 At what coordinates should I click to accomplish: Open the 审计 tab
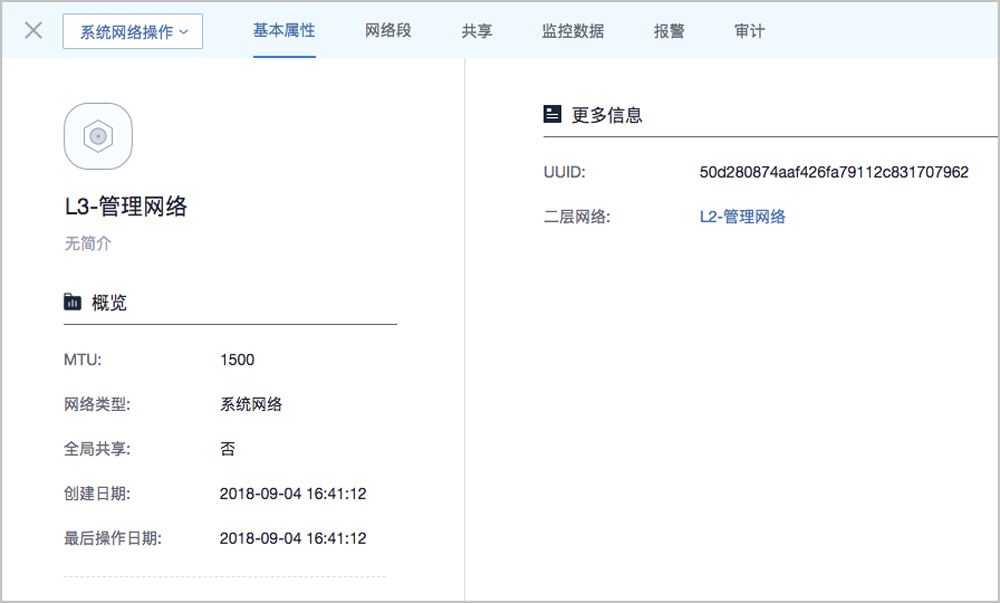click(x=749, y=31)
